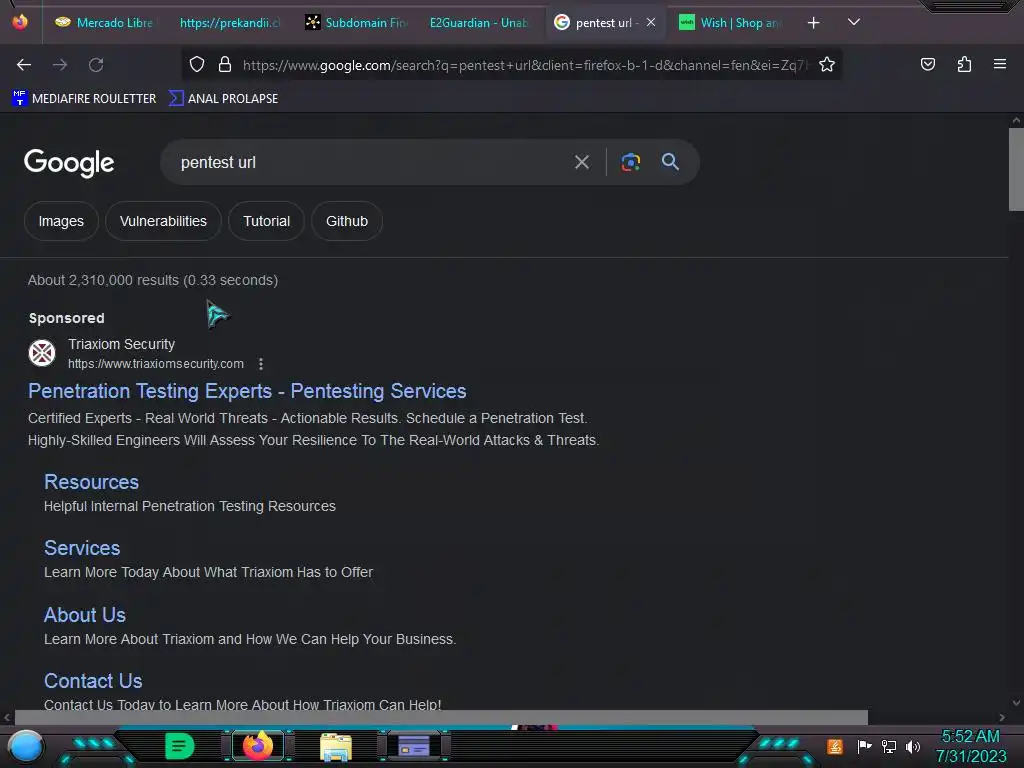Open the Windows Start orb
This screenshot has width=1024, height=768.
click(x=26, y=746)
